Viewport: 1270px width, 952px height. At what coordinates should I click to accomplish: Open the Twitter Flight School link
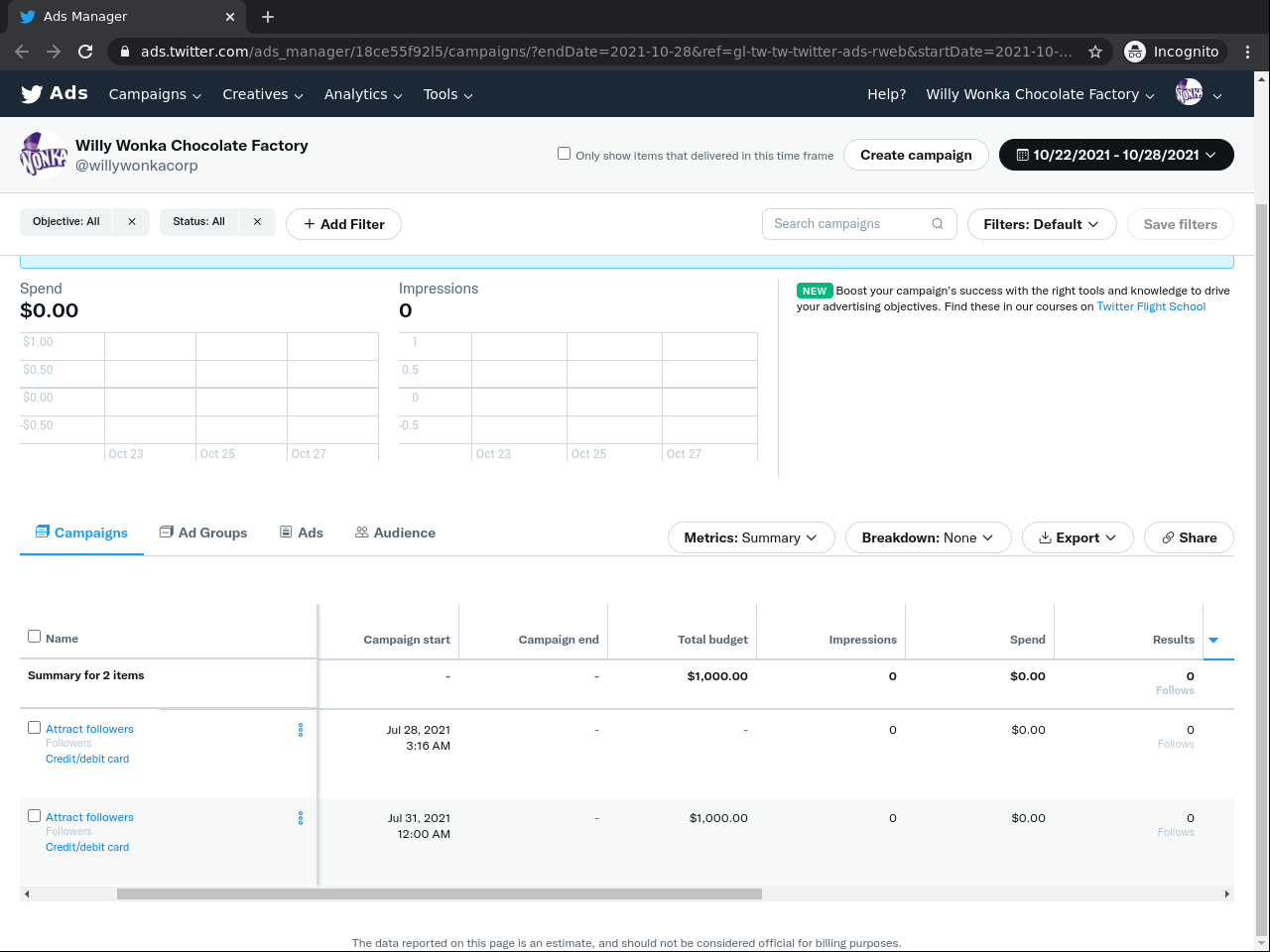1151,307
